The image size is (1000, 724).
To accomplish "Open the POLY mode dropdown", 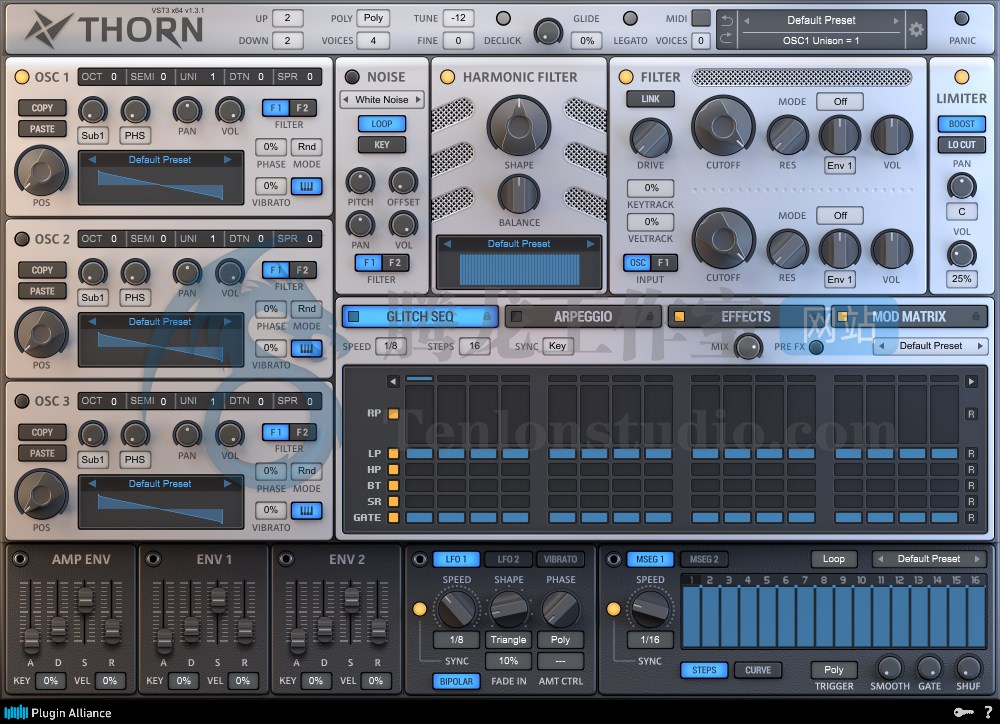I will click(373, 18).
